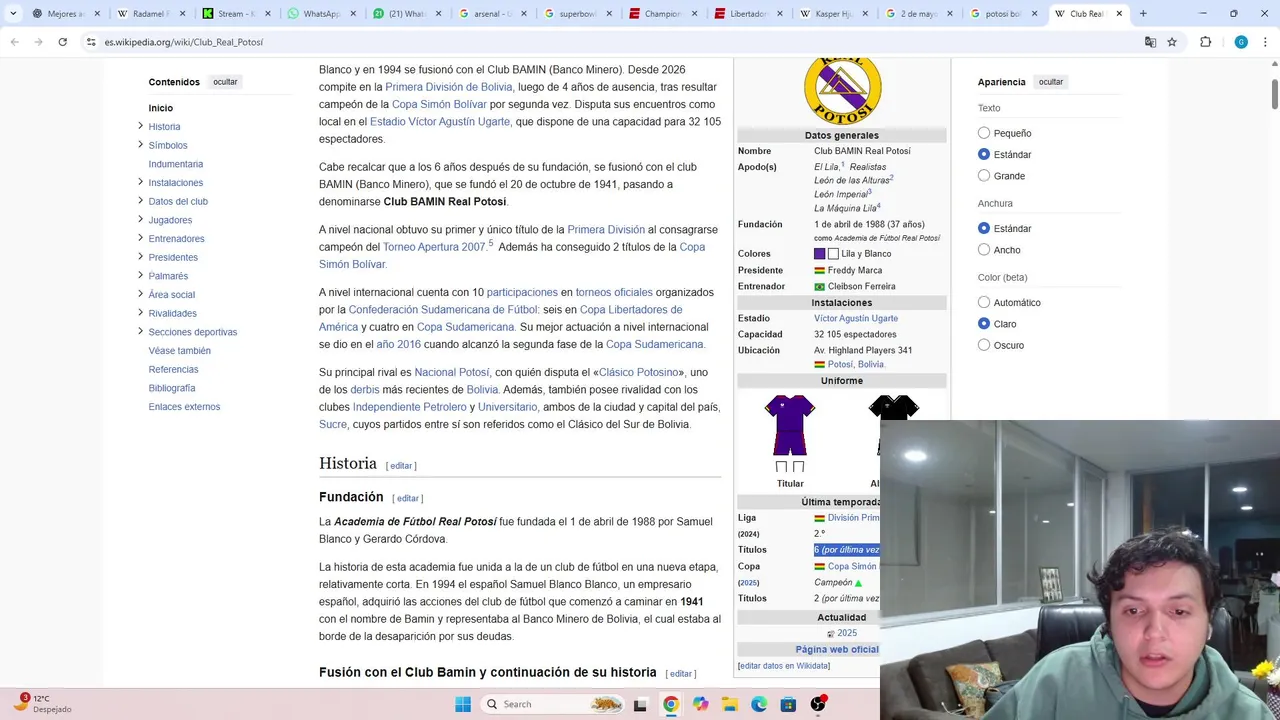This screenshot has height=720, width=1280.
Task: Switch to the WhatsApp tab
Action: pos(320,14)
